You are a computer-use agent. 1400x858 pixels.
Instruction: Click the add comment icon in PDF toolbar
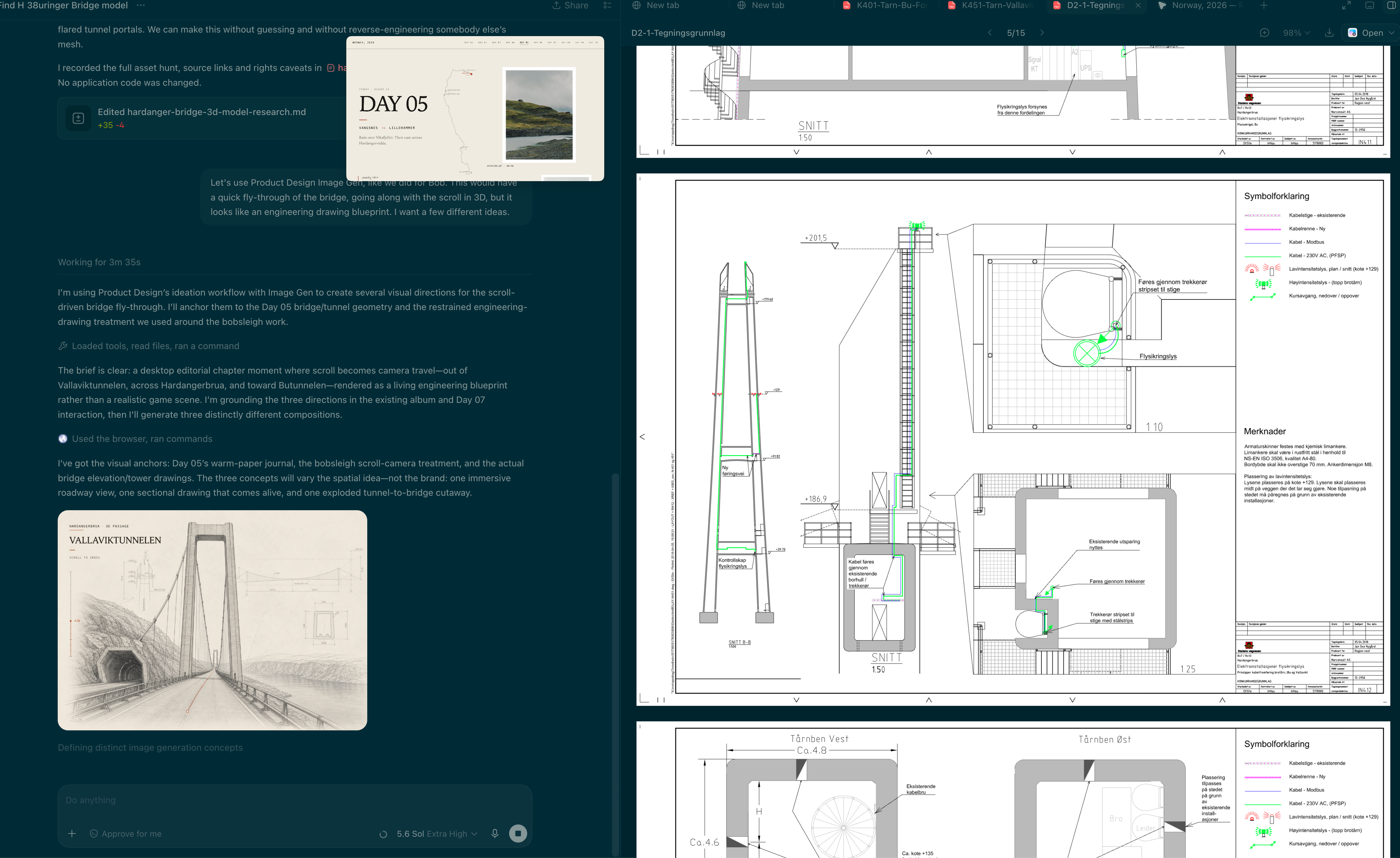click(x=1264, y=33)
